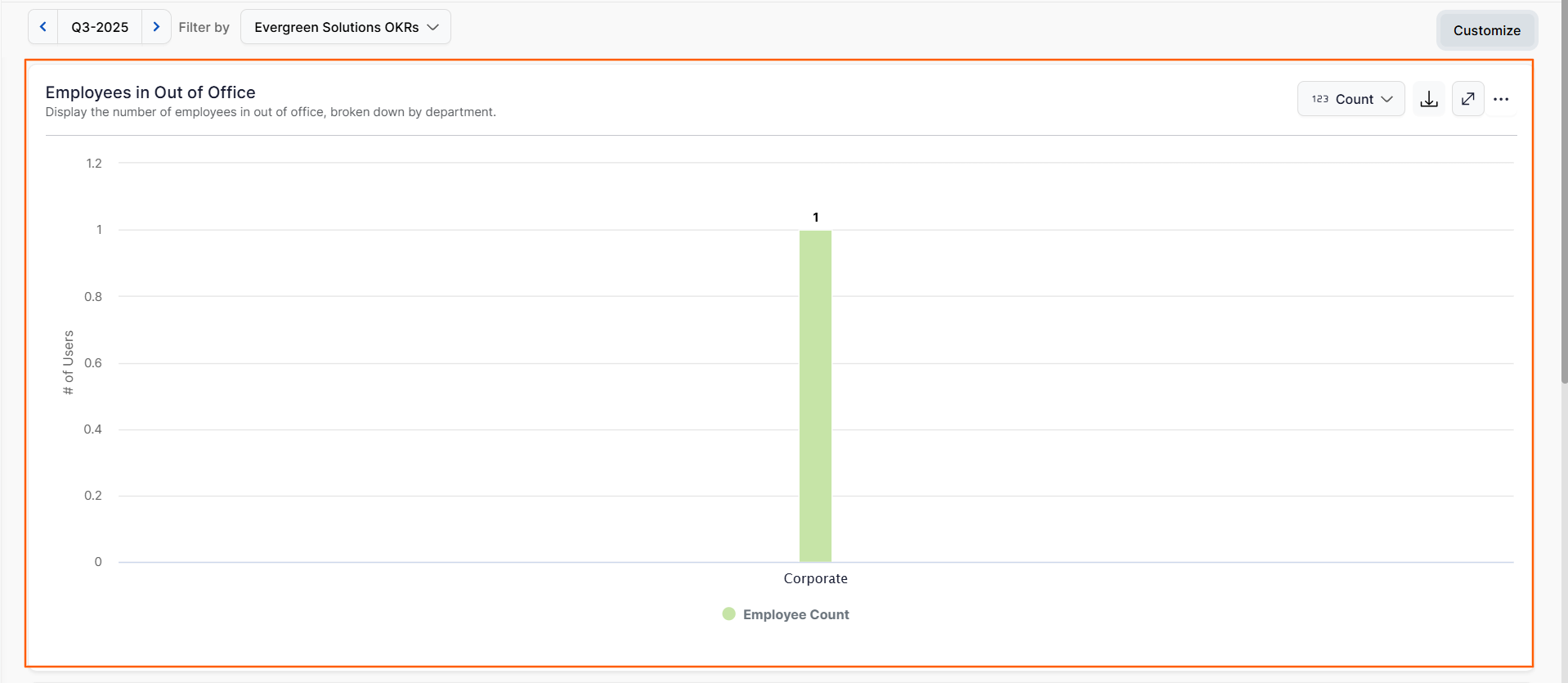Download the Employees in Out of Office chart
Viewport: 1568px width, 683px height.
pyautogui.click(x=1429, y=99)
